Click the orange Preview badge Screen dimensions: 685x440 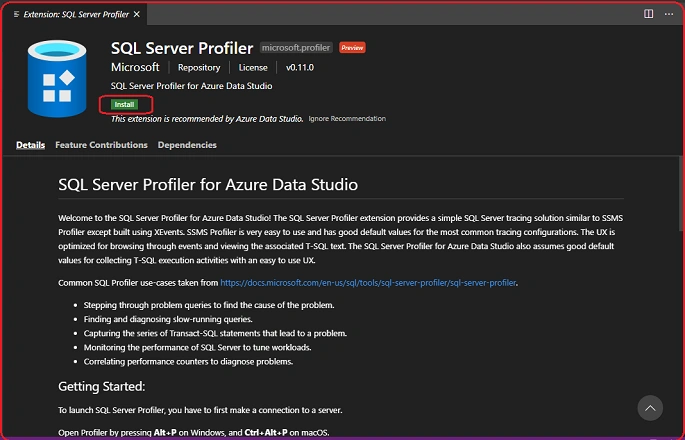(352, 48)
